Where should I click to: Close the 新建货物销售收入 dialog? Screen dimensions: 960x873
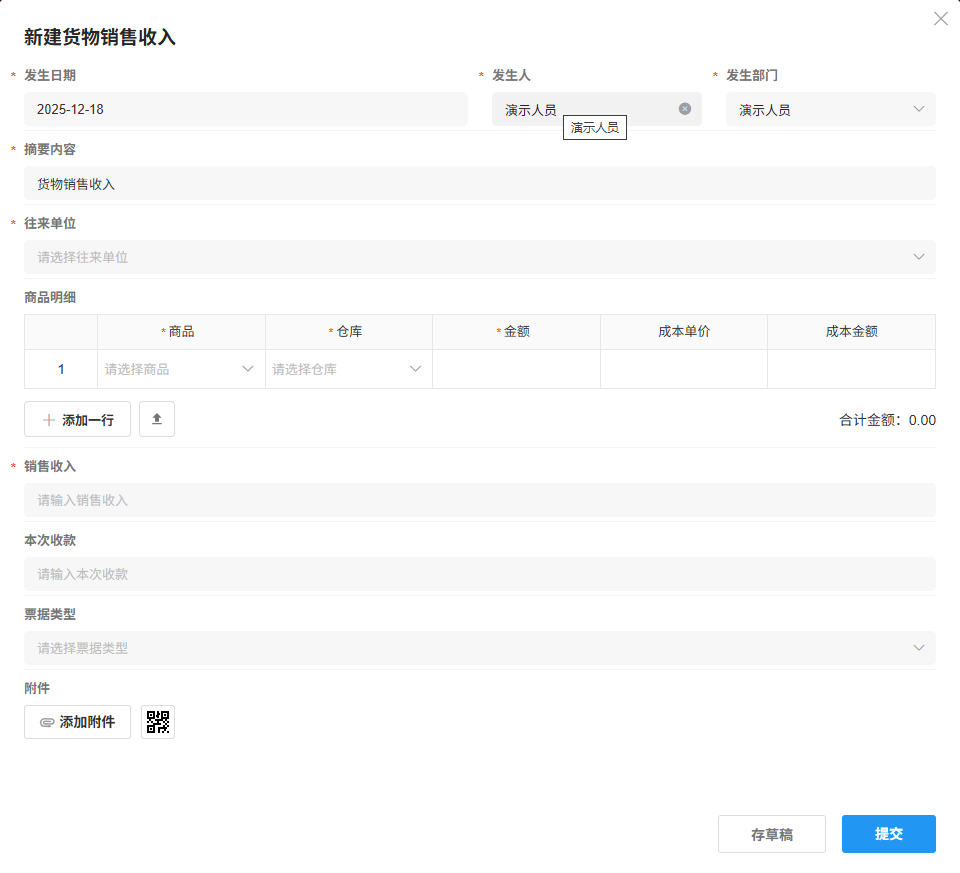click(x=940, y=18)
